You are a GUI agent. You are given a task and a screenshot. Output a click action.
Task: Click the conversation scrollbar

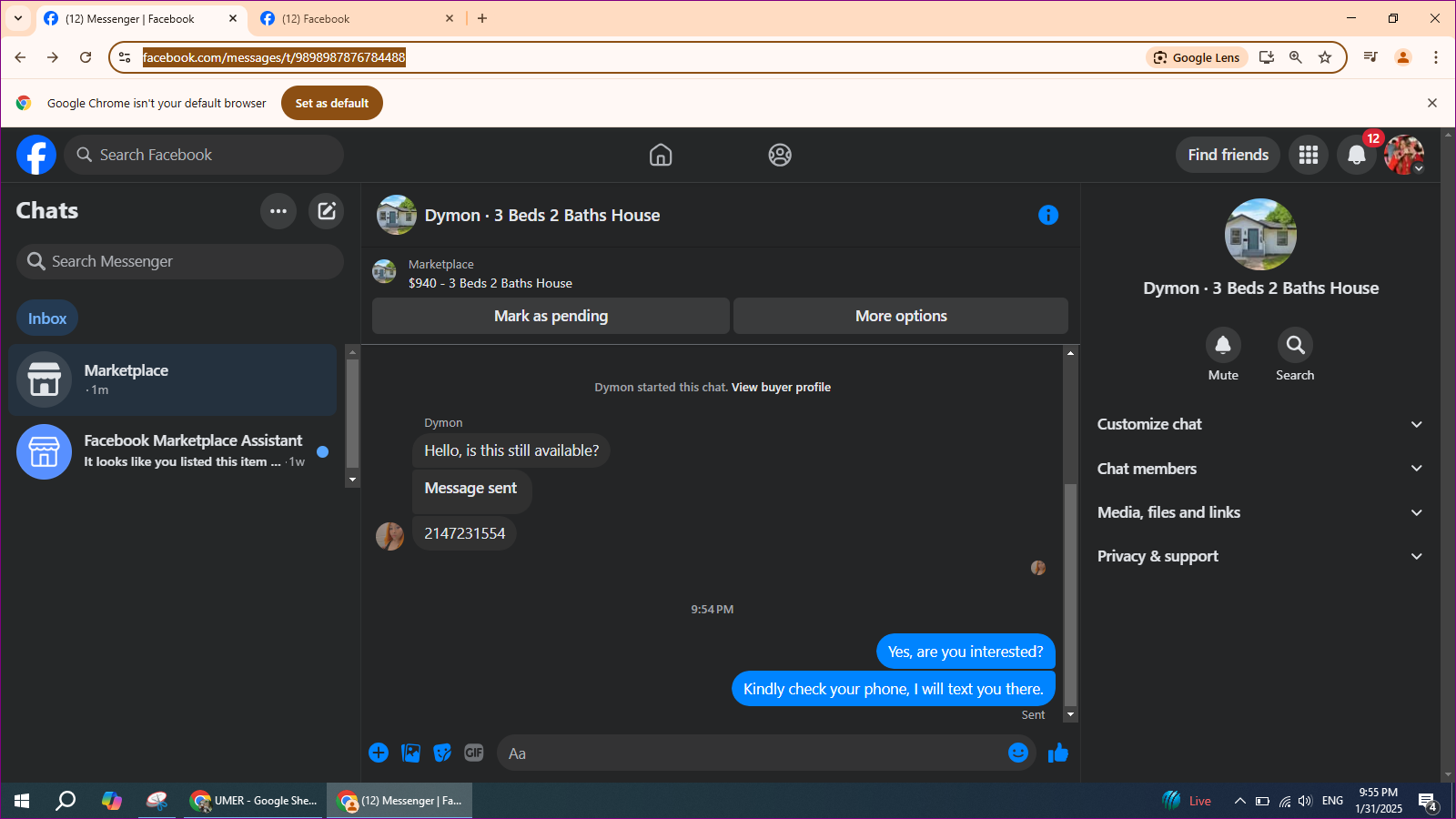point(1071,596)
